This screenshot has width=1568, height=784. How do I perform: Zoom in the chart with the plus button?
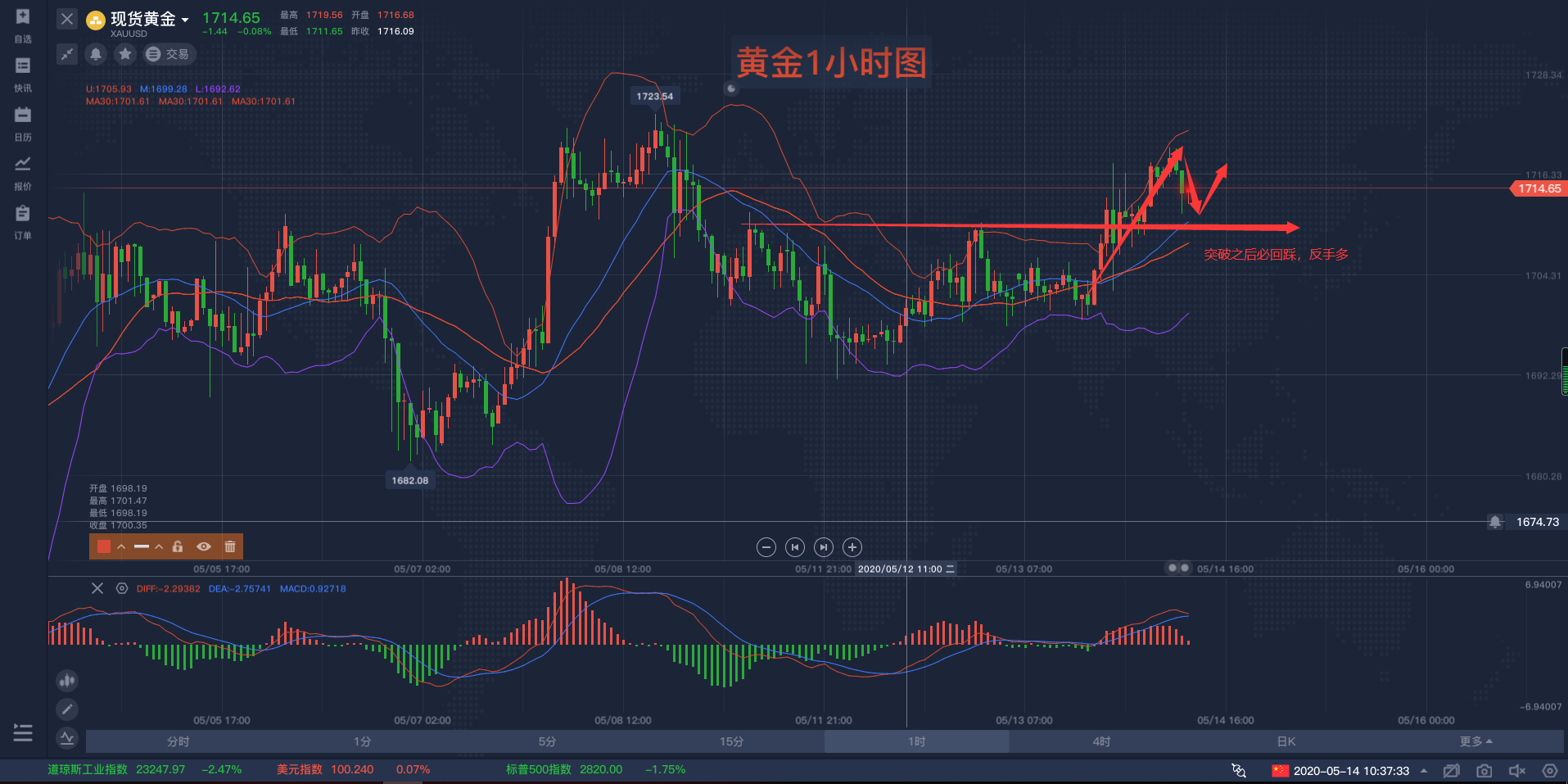tap(852, 547)
